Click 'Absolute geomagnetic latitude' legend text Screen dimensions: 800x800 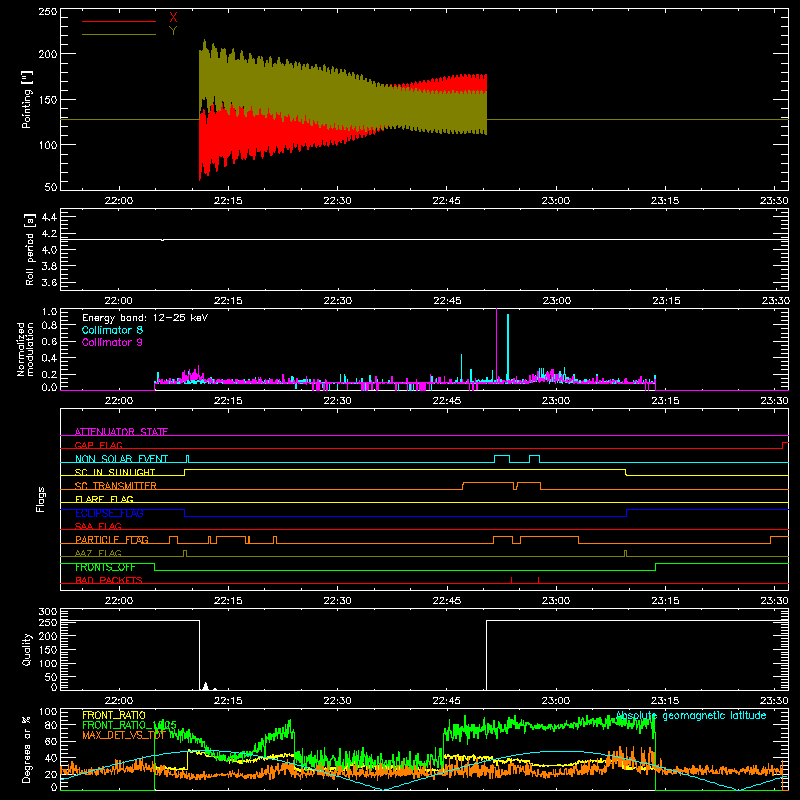click(691, 716)
